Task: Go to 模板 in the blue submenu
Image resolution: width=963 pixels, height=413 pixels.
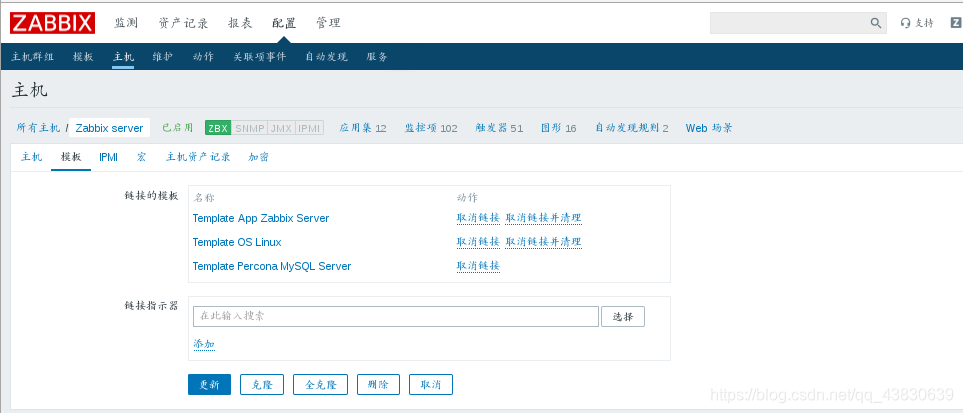Action: point(83,57)
